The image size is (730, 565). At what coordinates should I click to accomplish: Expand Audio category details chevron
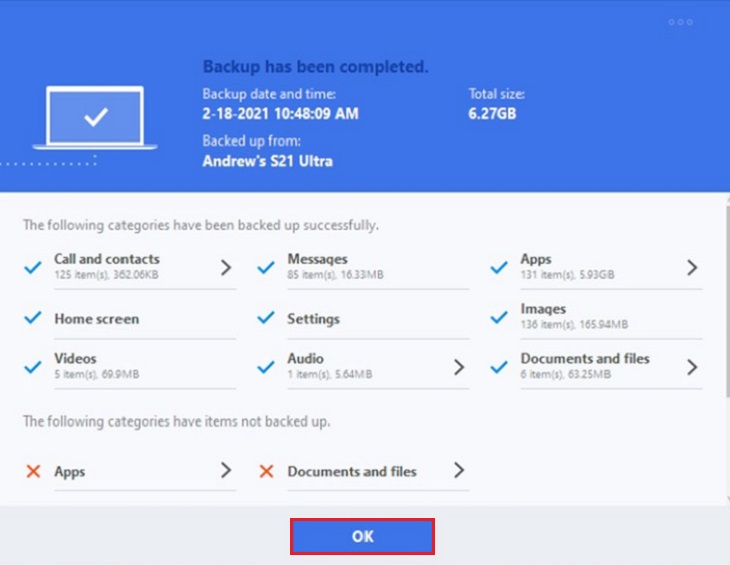point(459,367)
